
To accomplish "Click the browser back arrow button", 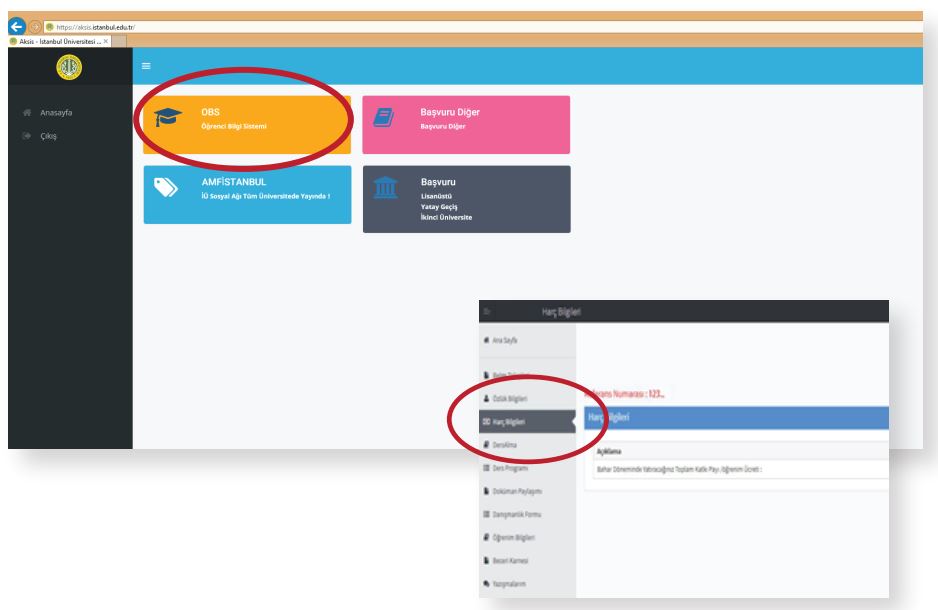I will (x=17, y=27).
